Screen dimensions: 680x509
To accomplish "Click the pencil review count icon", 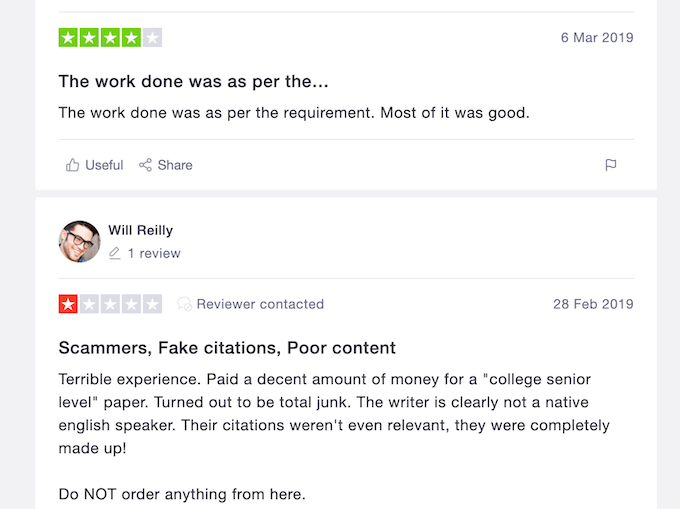I will tap(115, 254).
